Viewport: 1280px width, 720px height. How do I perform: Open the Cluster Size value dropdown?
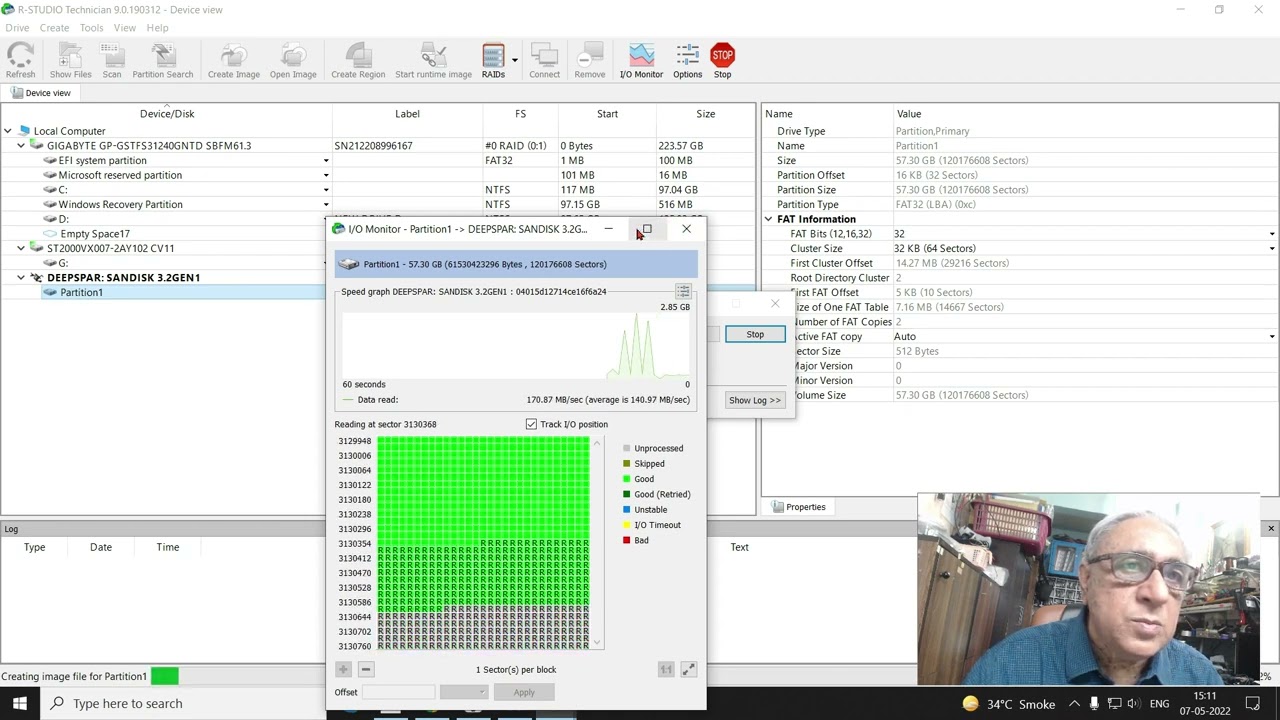click(x=1272, y=249)
